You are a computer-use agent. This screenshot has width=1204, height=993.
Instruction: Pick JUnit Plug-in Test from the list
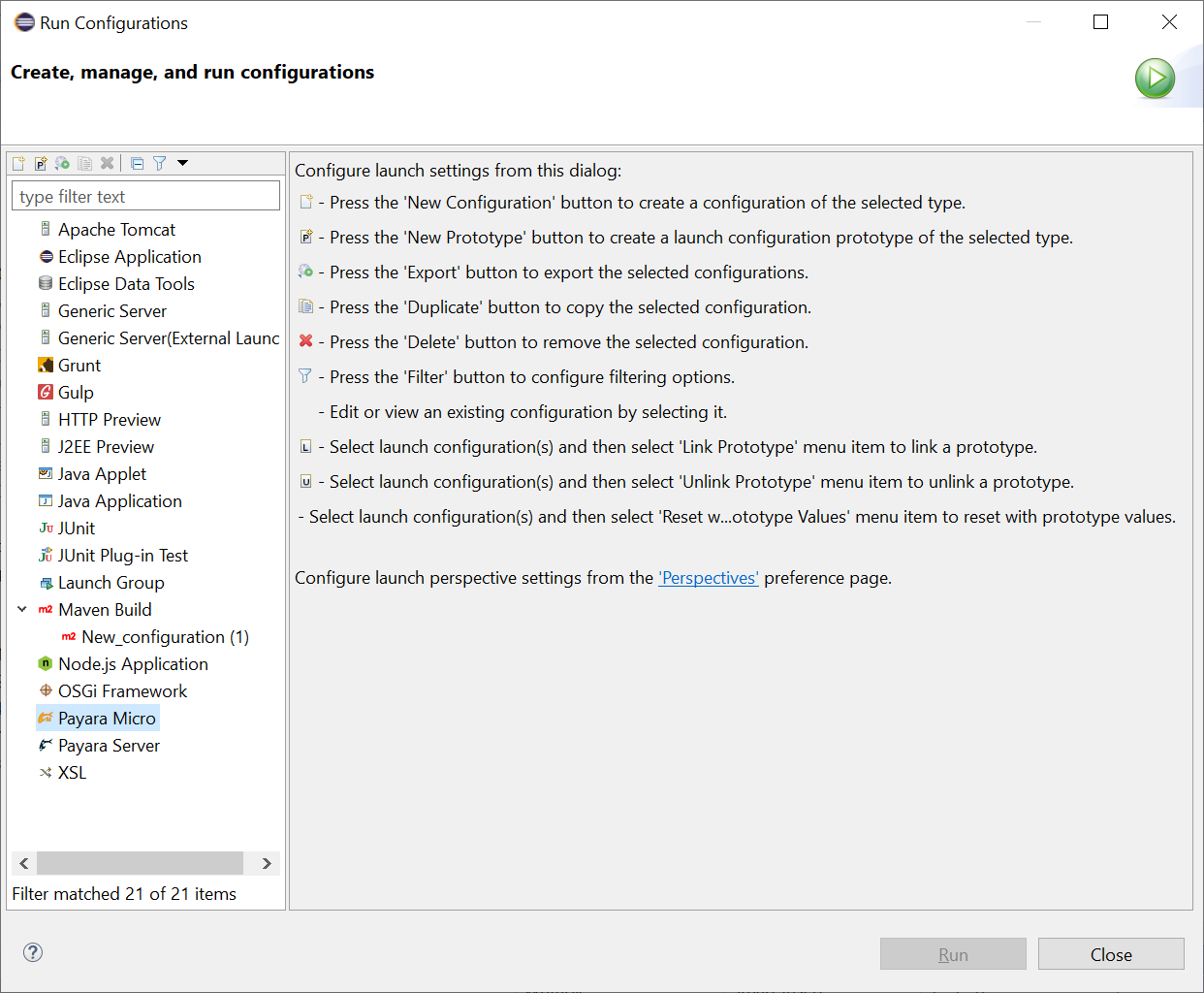pyautogui.click(x=123, y=556)
